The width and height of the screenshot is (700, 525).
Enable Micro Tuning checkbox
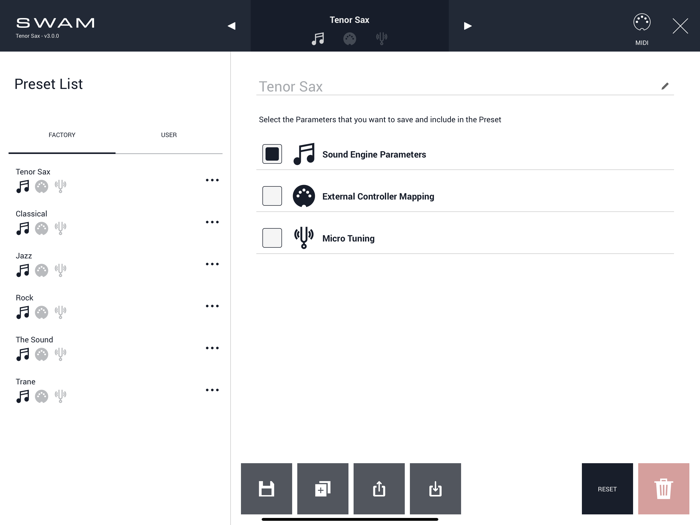click(272, 238)
